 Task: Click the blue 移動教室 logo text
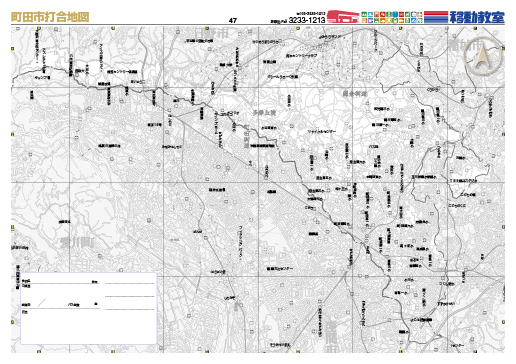477,17
